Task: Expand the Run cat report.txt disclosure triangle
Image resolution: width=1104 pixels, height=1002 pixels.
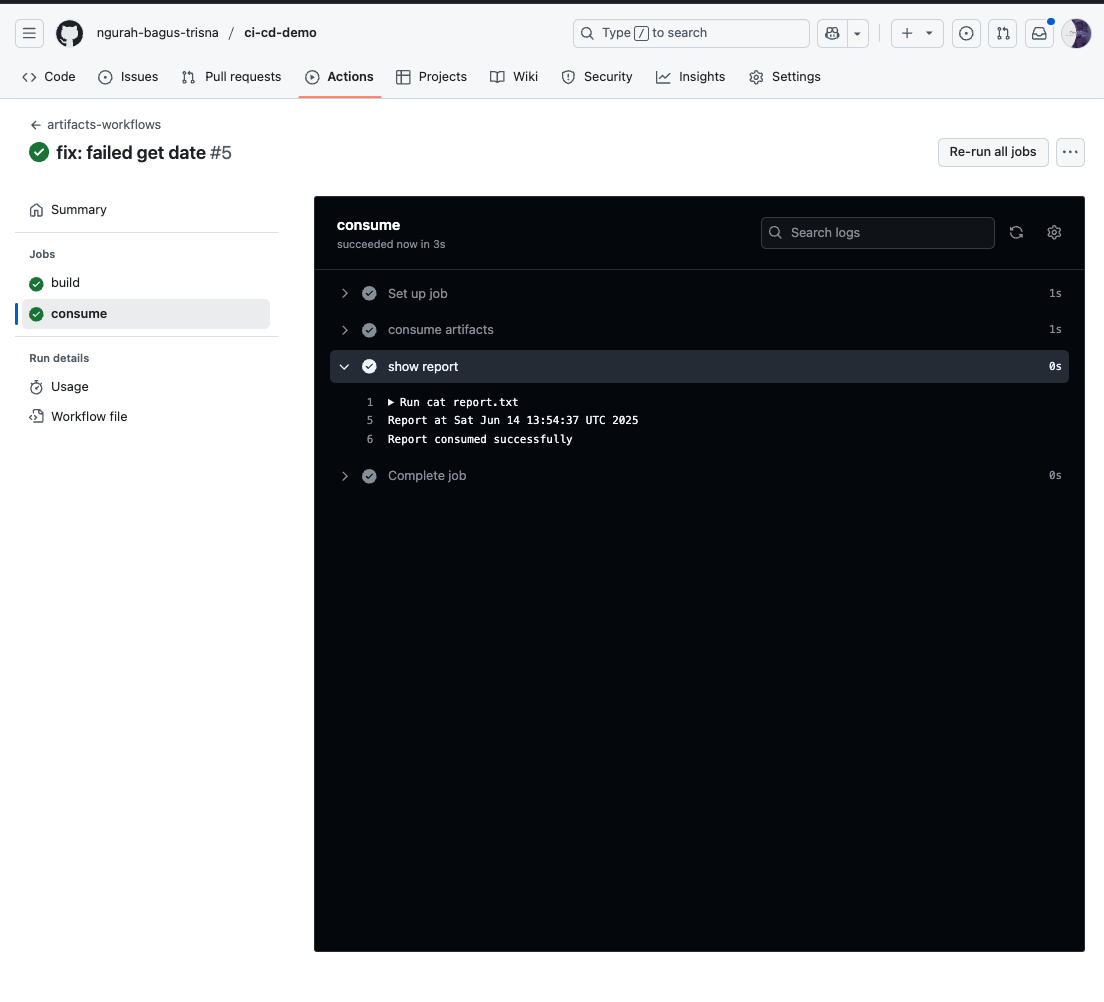Action: pos(392,402)
